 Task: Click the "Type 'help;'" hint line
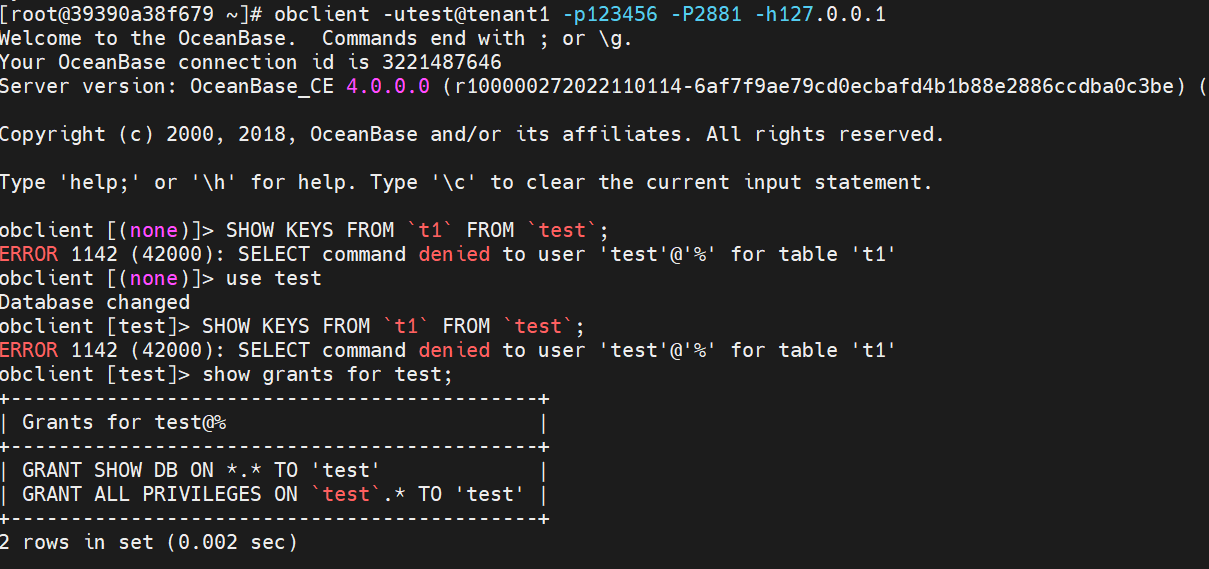click(466, 182)
